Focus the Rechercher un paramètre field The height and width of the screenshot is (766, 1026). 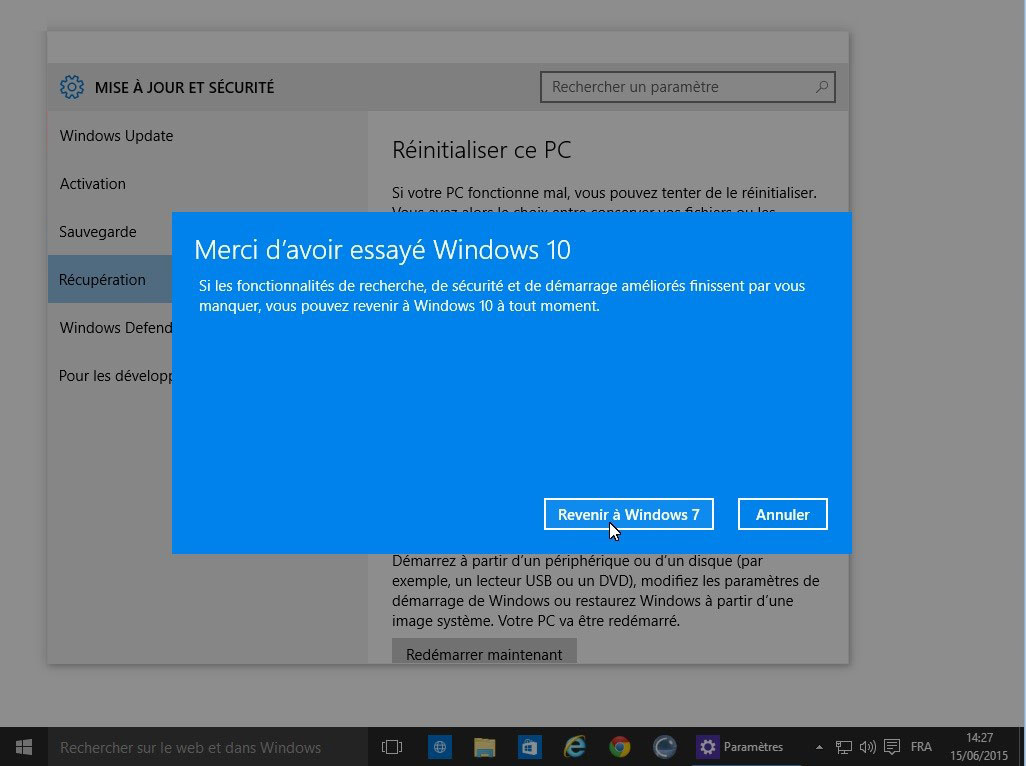pos(687,87)
